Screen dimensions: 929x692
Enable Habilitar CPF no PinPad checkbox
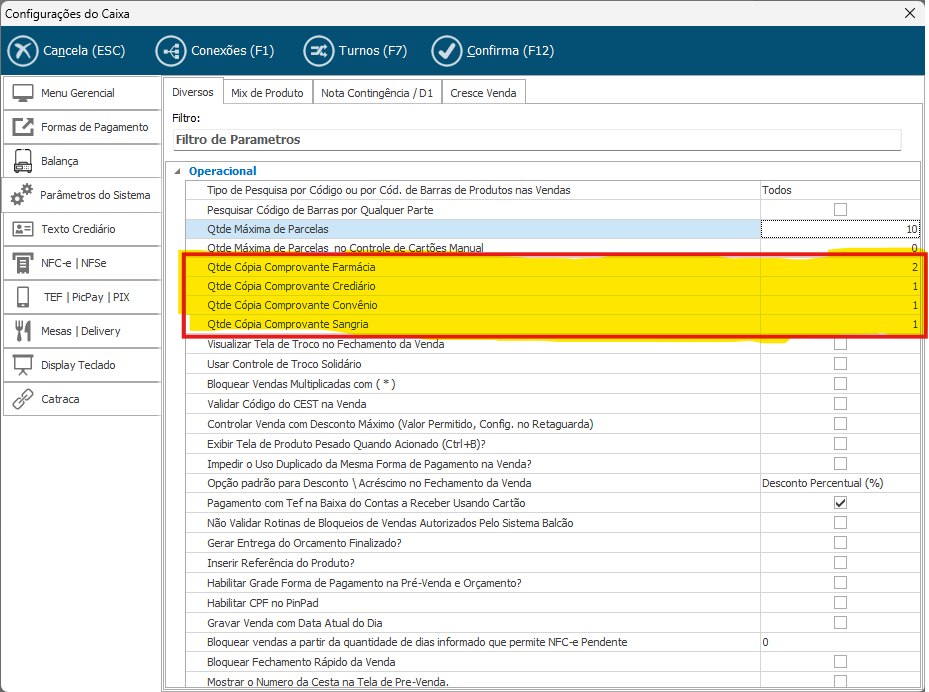pyautogui.click(x=840, y=602)
